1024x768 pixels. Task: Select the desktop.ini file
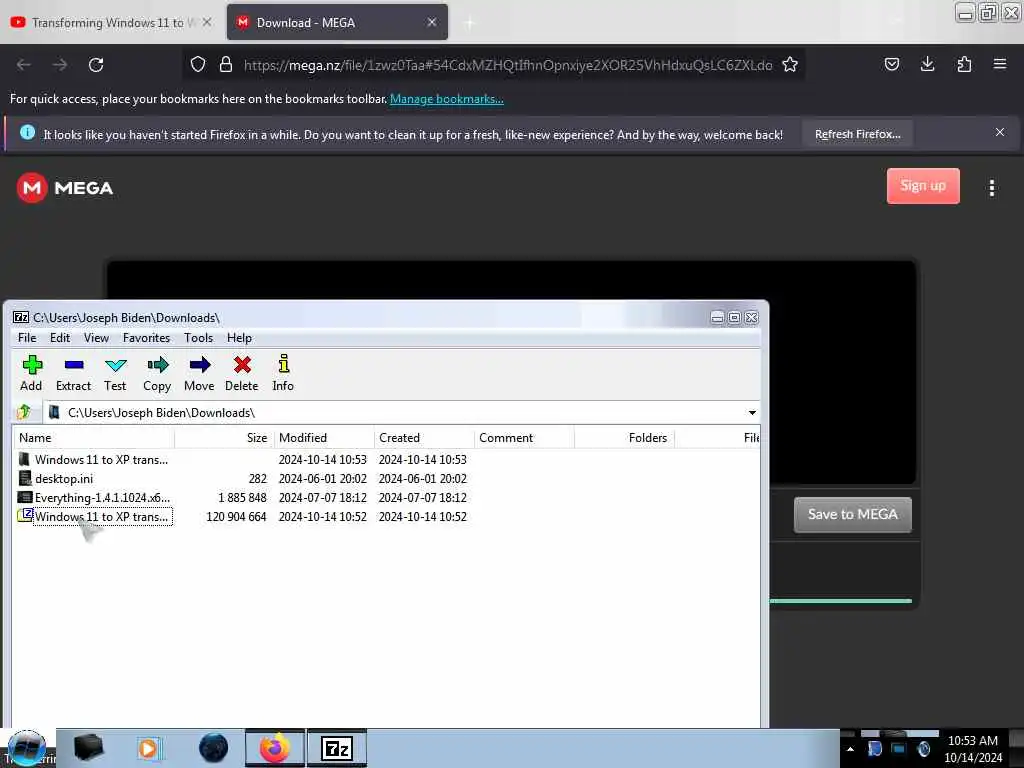pos(385,479)
